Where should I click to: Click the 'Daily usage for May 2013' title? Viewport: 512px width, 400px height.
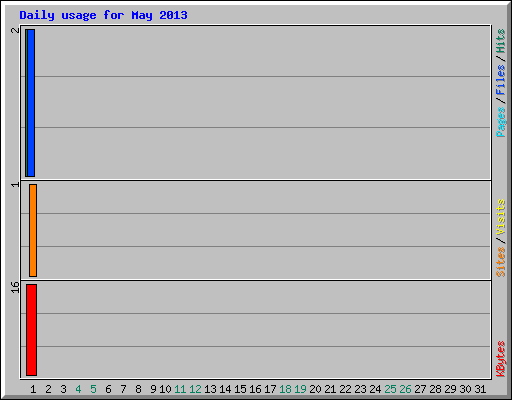103,15
